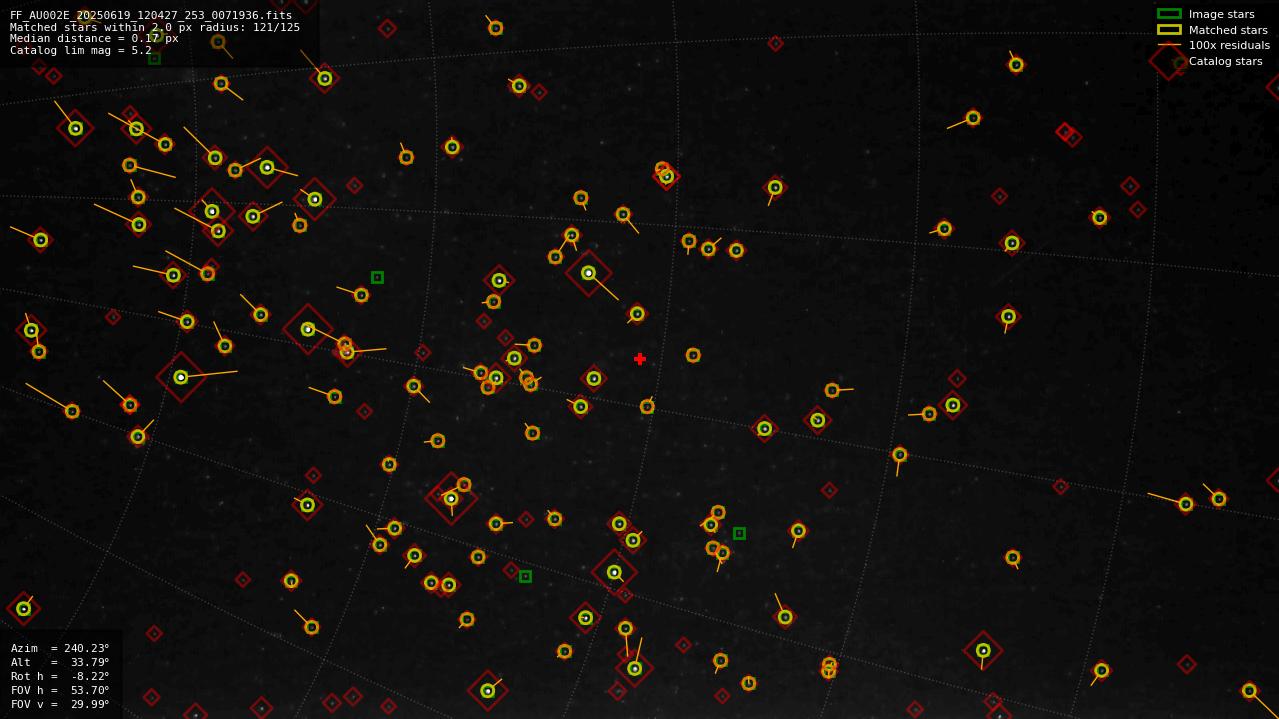The image size is (1279, 719).
Task: Click the 'Azim = 240.23°' readout
Action: tap(60, 648)
